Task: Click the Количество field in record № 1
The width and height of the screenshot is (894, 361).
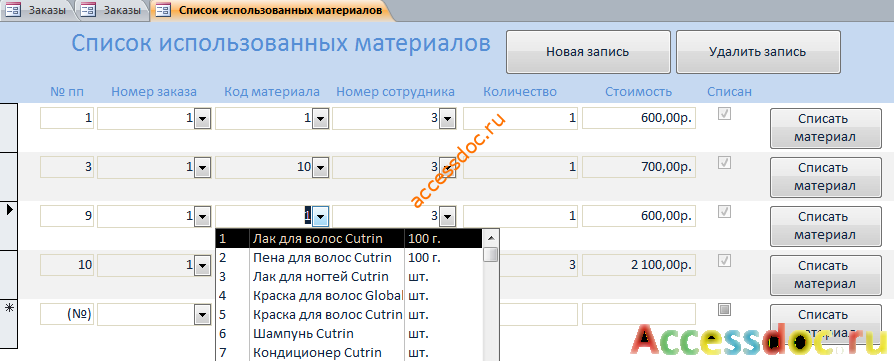Action: point(521,119)
